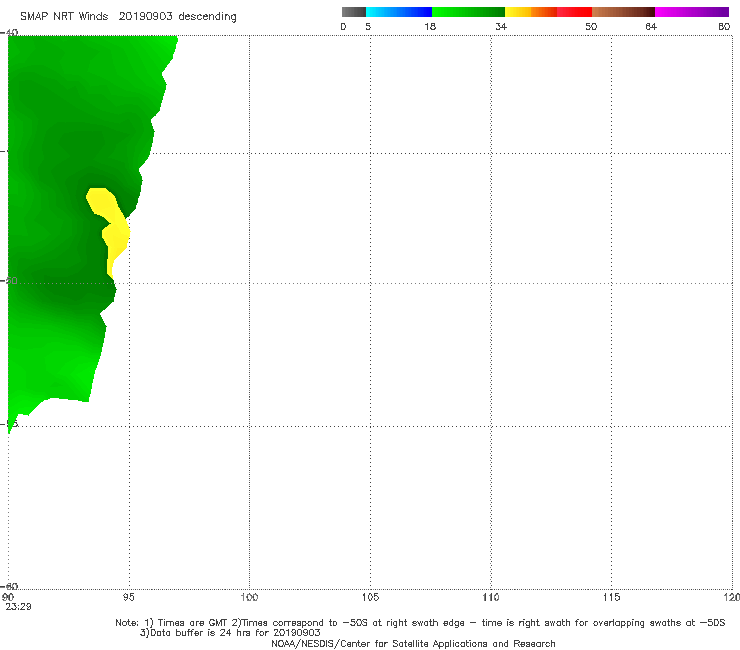Screen dimensions: 740x650
Task: Click the red segment of the color bar
Action: [x=574, y=12]
